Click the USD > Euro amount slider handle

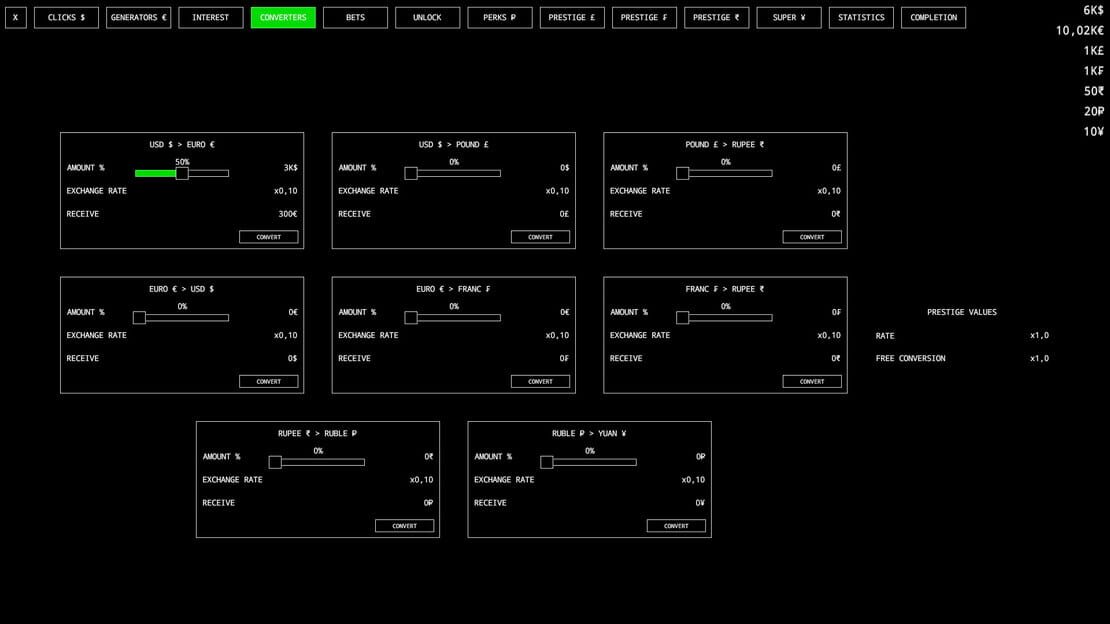point(182,173)
